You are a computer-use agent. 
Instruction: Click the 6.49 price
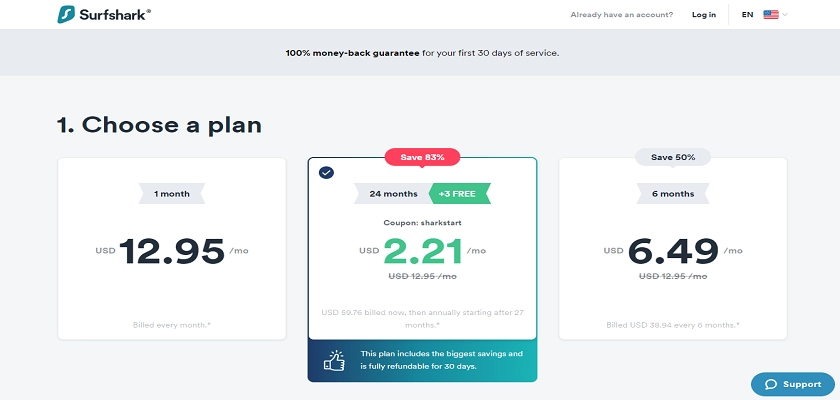pyautogui.click(x=673, y=251)
